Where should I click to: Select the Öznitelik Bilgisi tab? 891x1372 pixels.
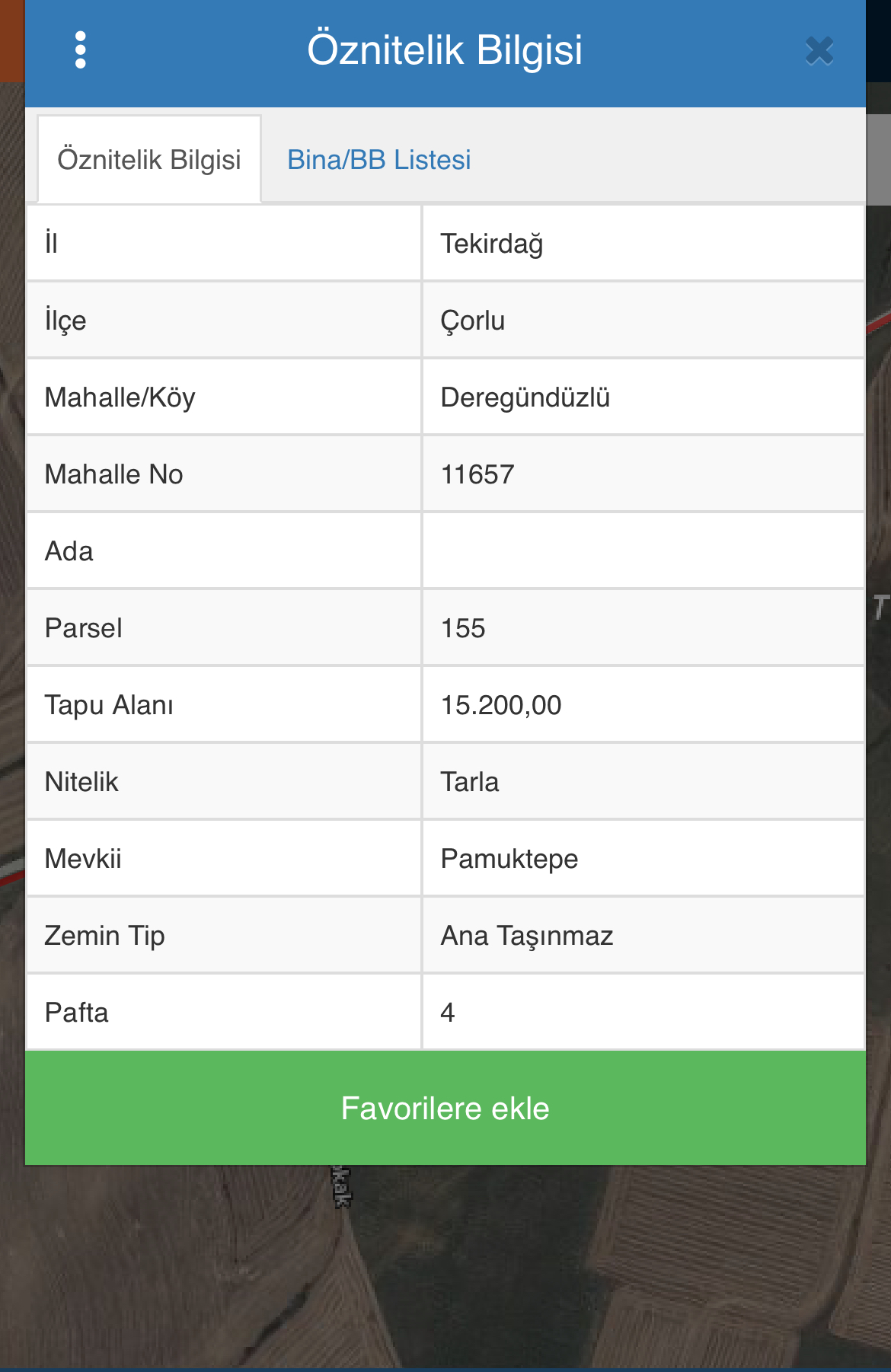point(149,159)
